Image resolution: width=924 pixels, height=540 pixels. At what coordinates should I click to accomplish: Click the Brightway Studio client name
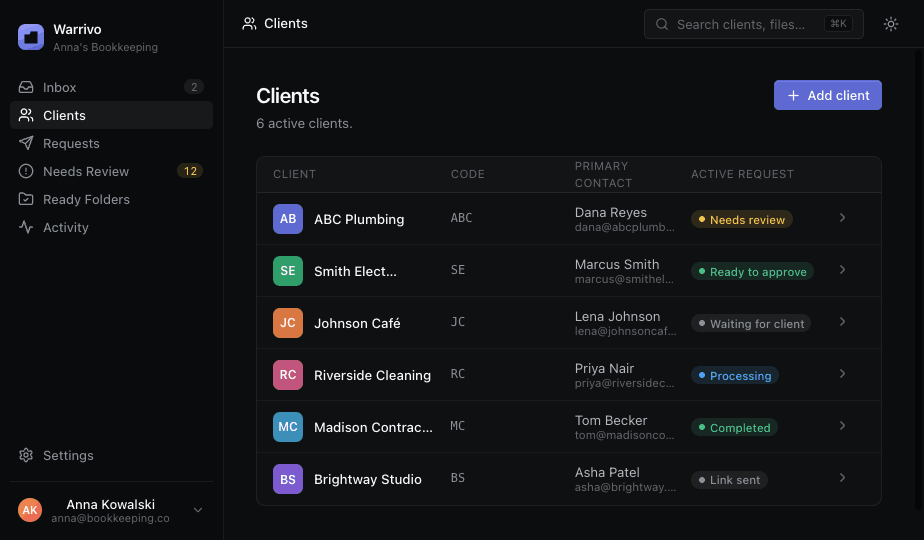[x=368, y=479]
